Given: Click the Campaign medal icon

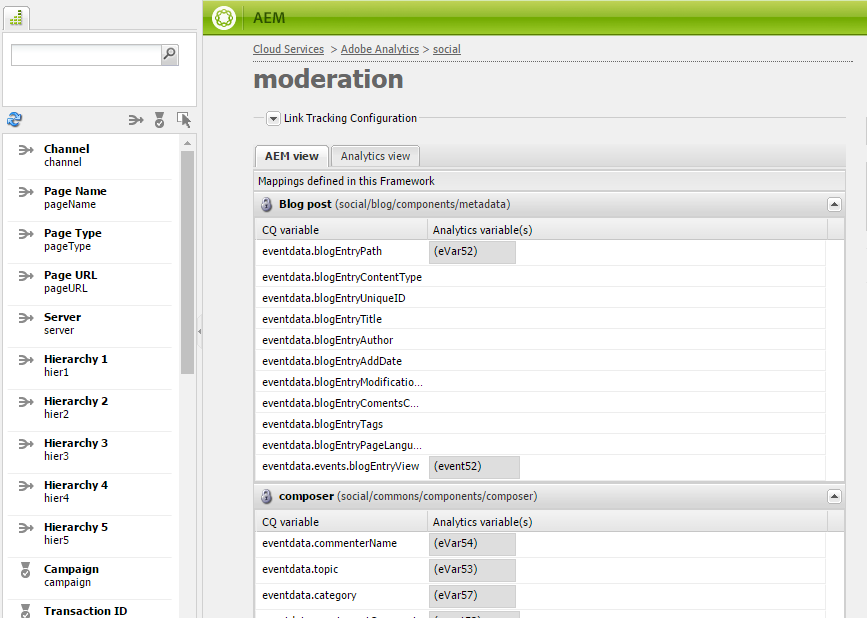Looking at the screenshot, I should 25,570.
